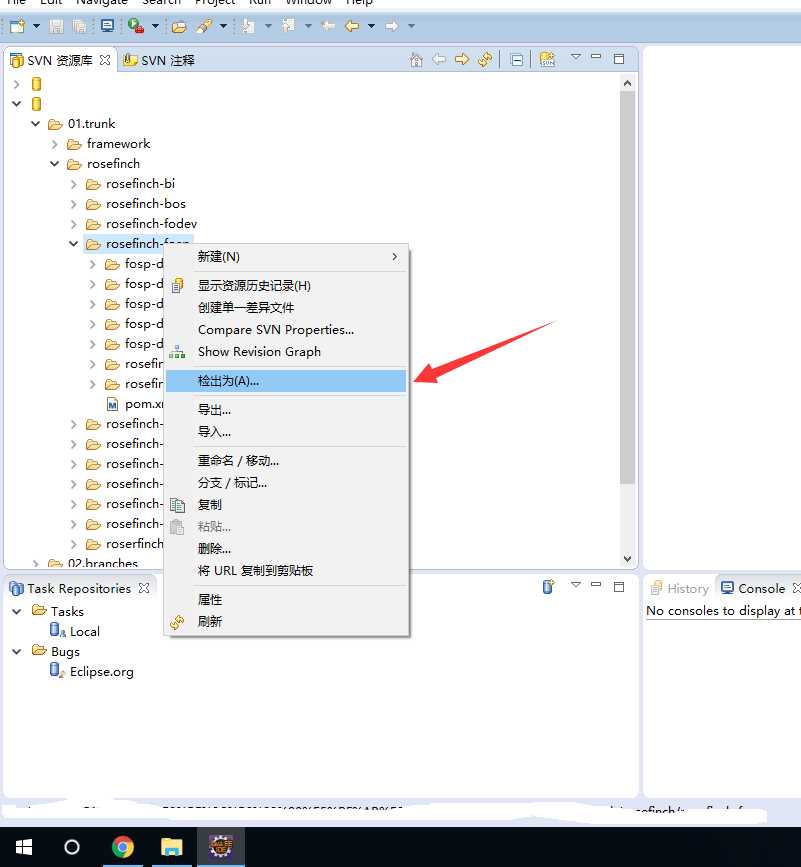Choose 复制 from context menu
The height and width of the screenshot is (867, 801).
point(286,505)
